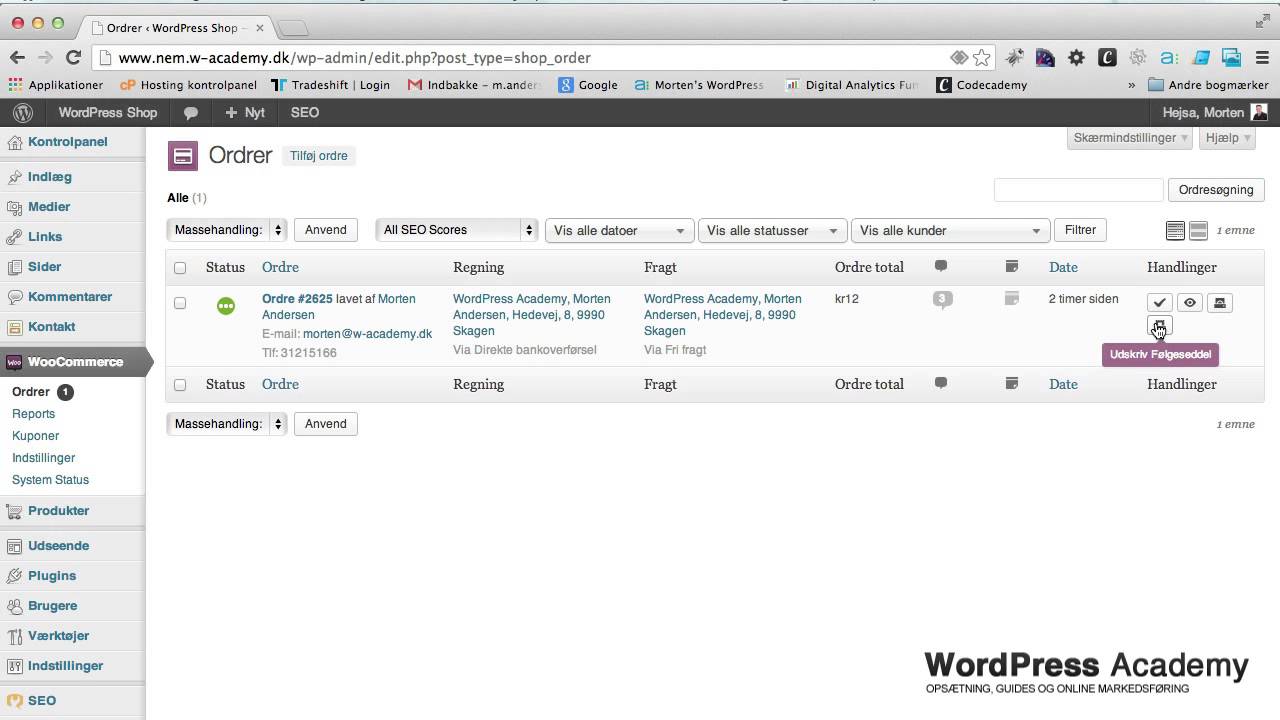This screenshot has width=1280, height=720.
Task: Click the gear extension icon in toolbar
Action: pos(1076,58)
